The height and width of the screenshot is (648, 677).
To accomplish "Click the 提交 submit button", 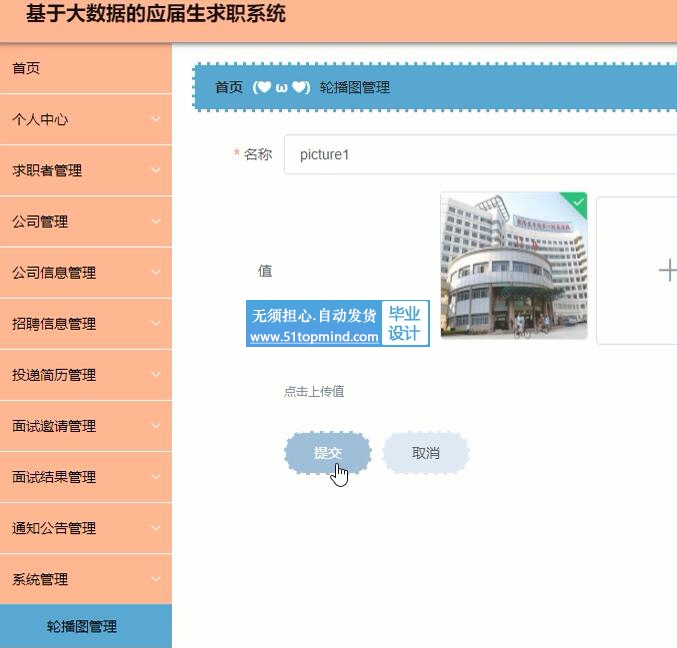I will [327, 453].
